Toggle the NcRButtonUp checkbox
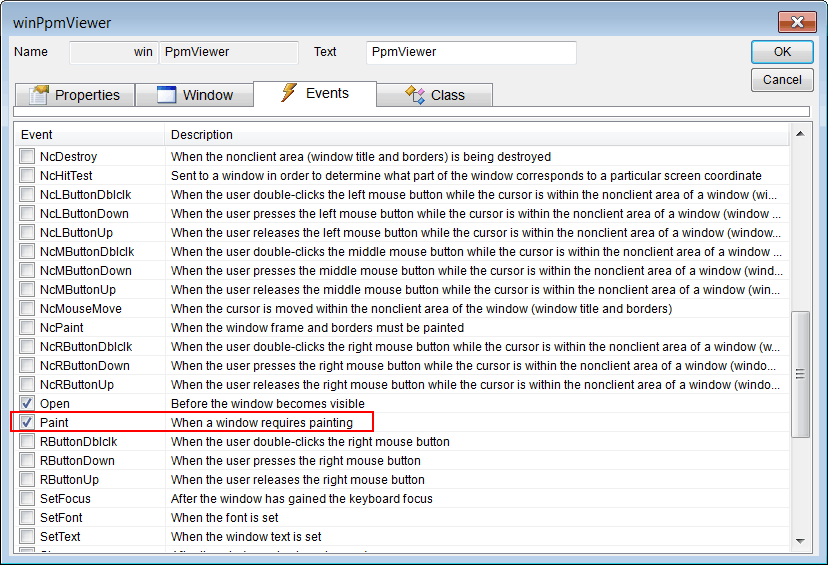 point(27,384)
